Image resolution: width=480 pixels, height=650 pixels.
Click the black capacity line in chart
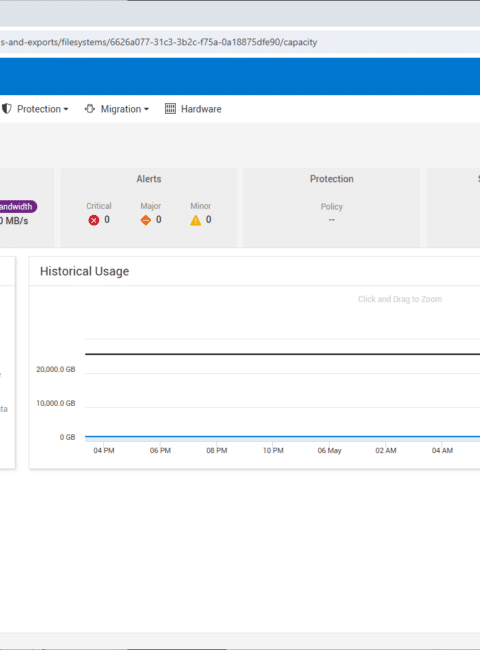(x=282, y=354)
